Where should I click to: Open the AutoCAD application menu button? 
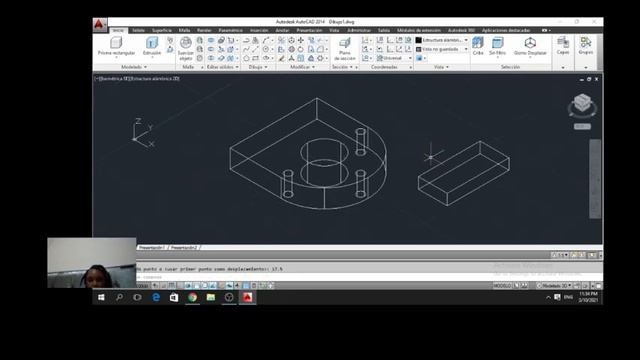pos(99,25)
